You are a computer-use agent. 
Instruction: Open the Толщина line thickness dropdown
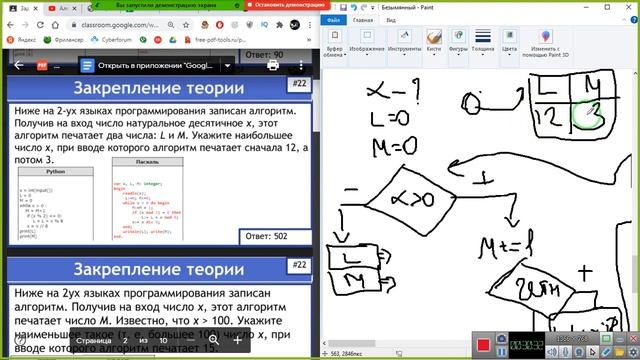(483, 43)
